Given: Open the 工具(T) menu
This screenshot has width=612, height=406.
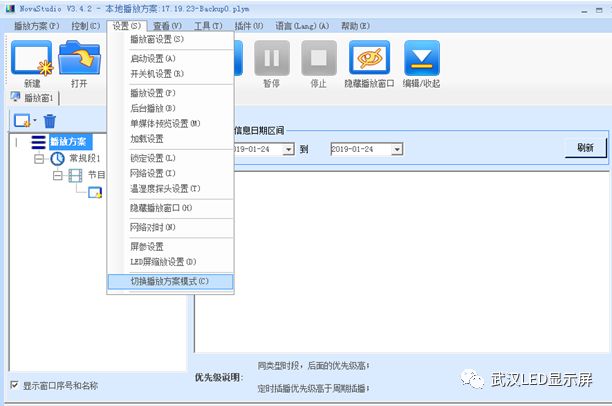Looking at the screenshot, I should tap(208, 26).
